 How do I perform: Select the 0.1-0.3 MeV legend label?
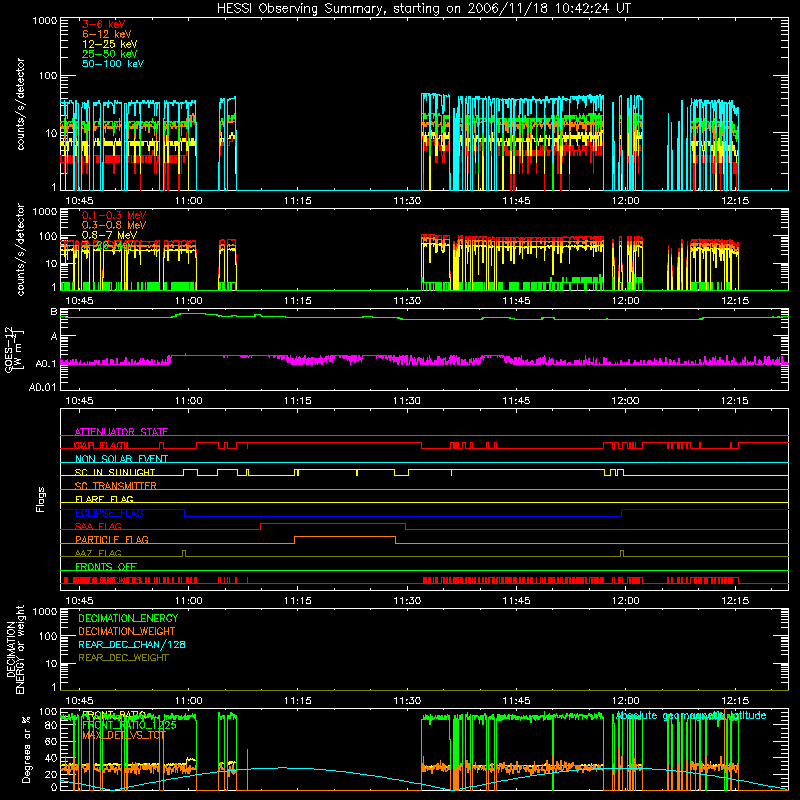tap(114, 215)
